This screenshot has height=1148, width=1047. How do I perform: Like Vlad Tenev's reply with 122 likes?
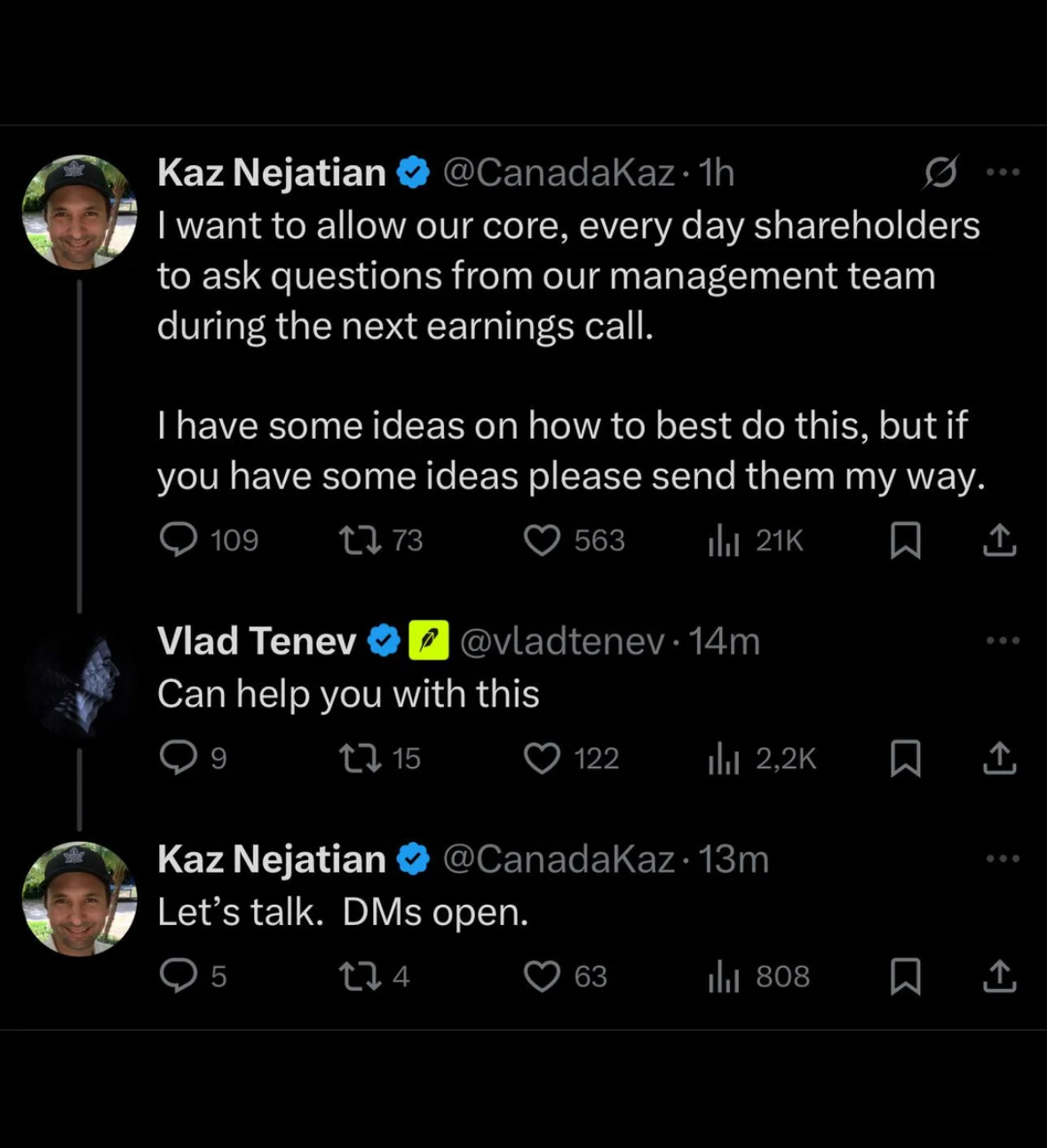tap(542, 758)
